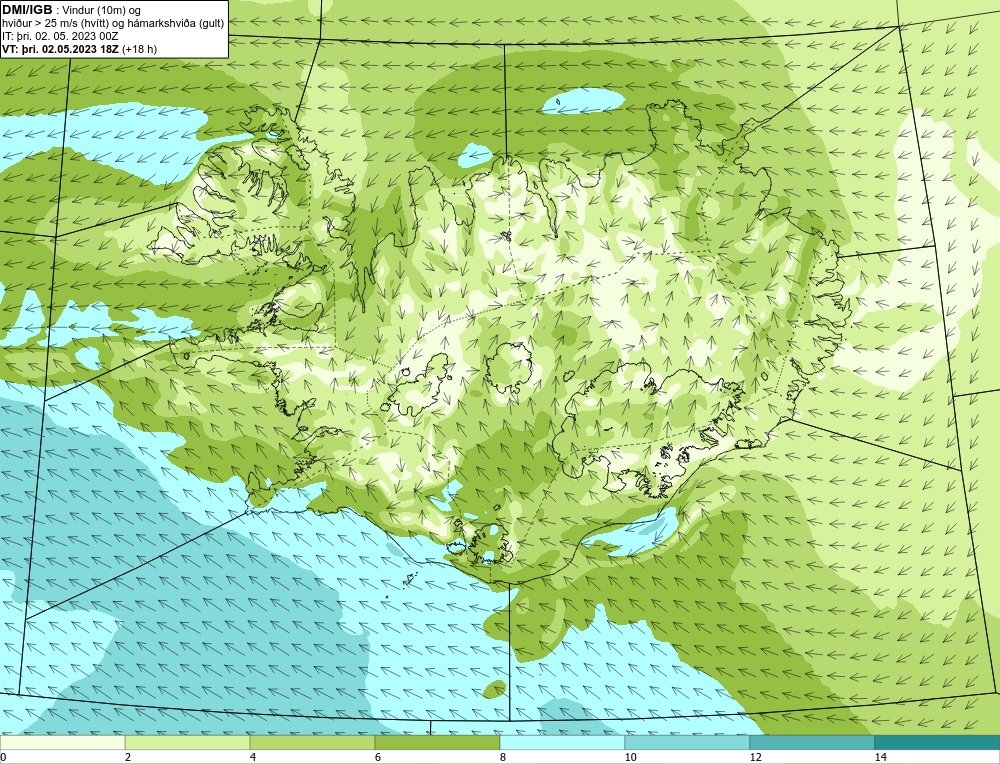This screenshot has height=764, width=1000.
Task: Click the darkest teal swatch above 14
Action: (938, 742)
